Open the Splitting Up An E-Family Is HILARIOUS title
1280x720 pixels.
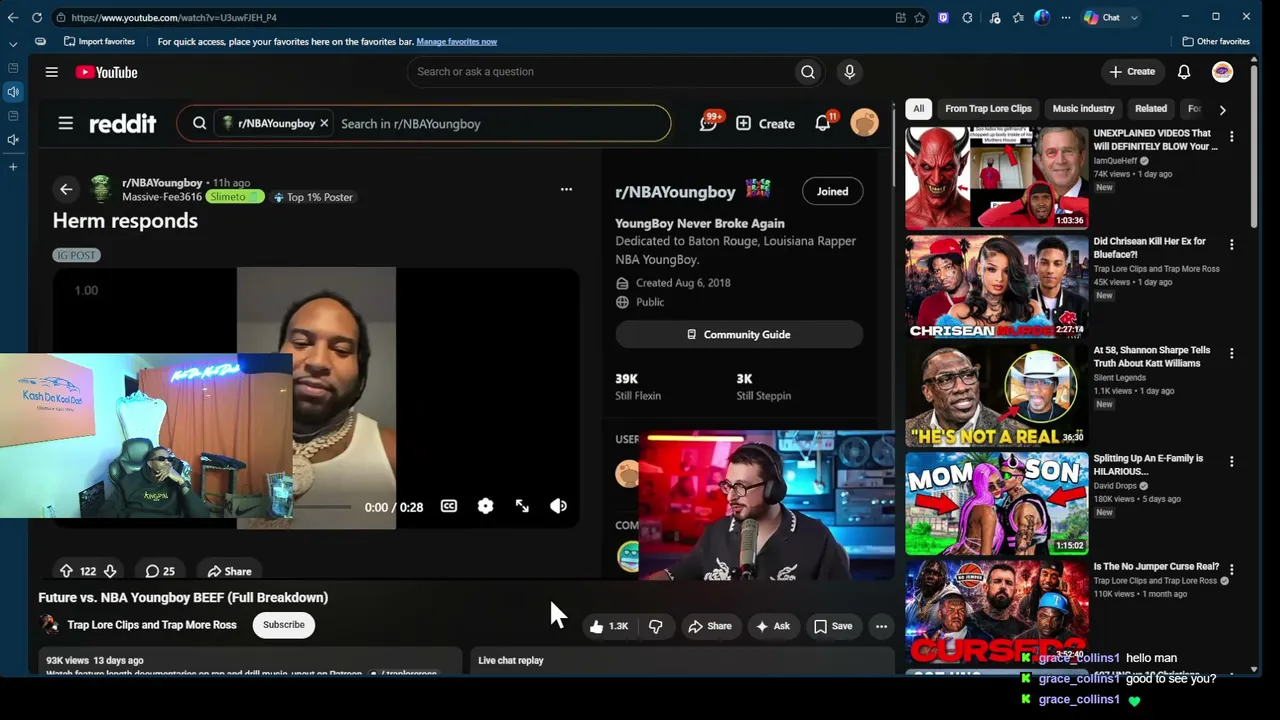click(x=1148, y=465)
